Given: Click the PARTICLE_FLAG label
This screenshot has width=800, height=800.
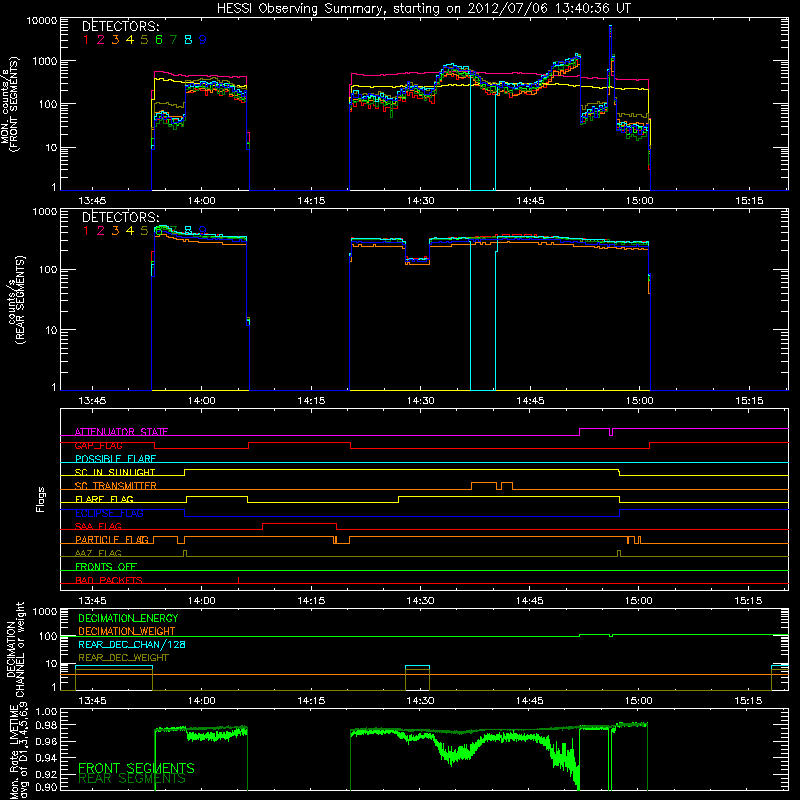Looking at the screenshot, I should coord(112,539).
